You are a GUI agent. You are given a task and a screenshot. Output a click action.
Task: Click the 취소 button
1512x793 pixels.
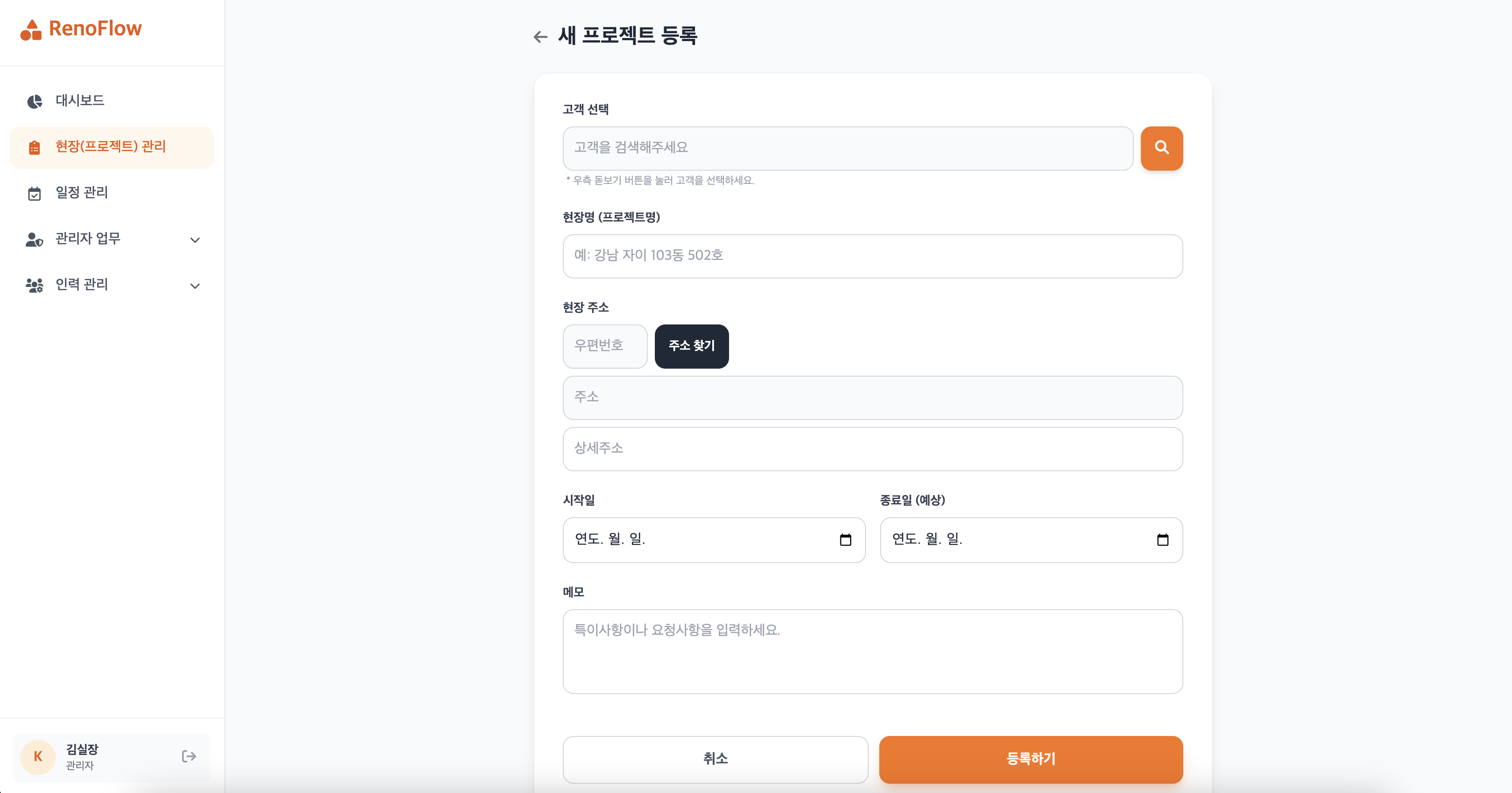click(715, 759)
